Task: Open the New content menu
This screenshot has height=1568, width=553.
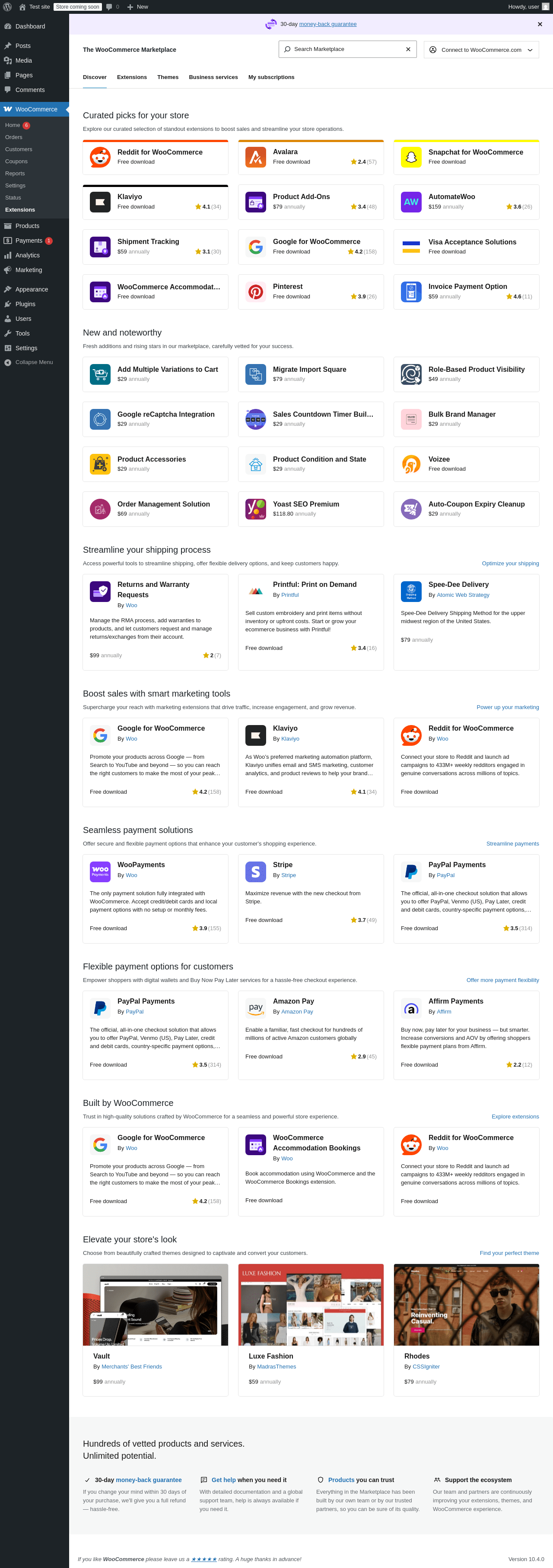Action: pyautogui.click(x=138, y=7)
